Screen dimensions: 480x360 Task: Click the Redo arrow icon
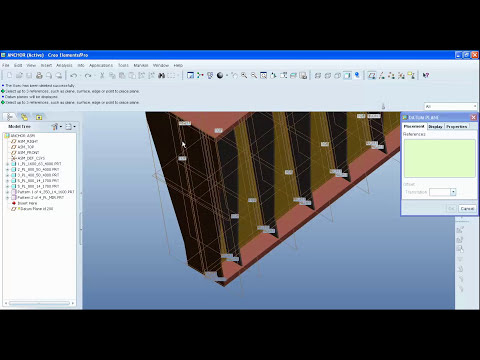88,76
